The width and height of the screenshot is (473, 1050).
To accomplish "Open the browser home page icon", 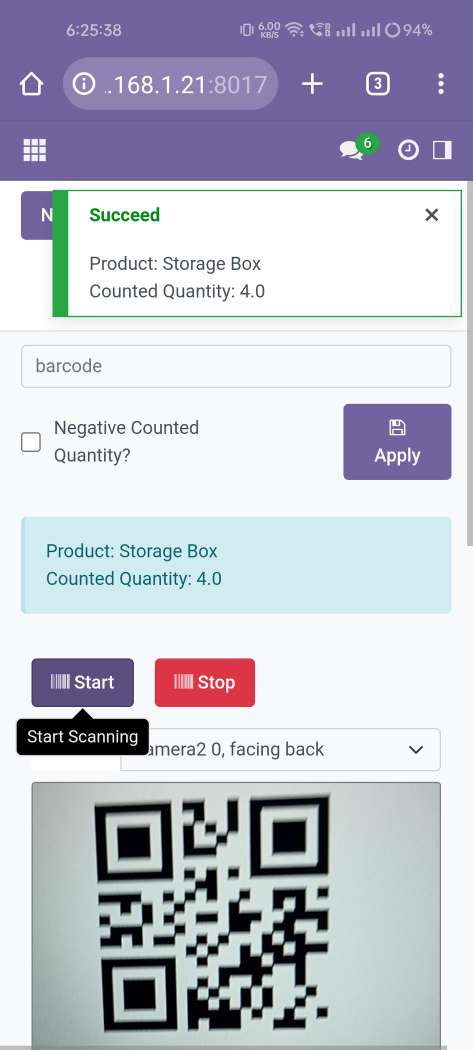I will coord(31,84).
